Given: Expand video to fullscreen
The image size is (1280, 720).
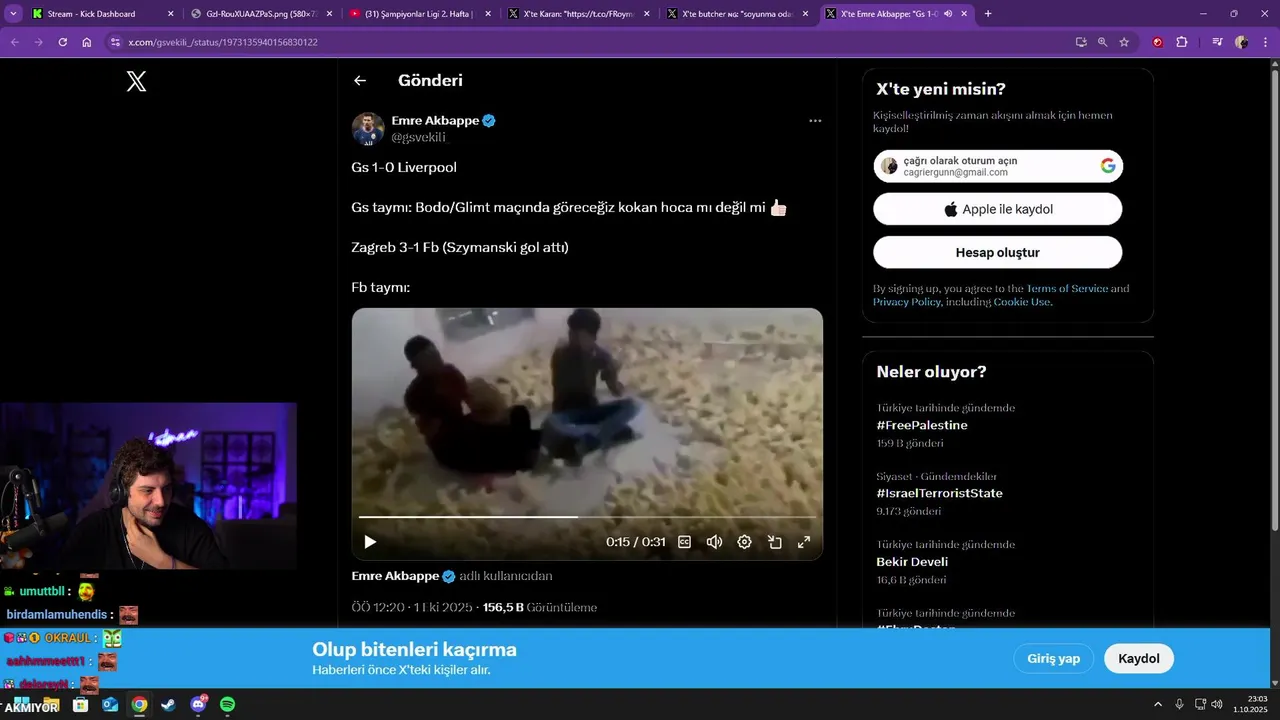Looking at the screenshot, I should tap(803, 542).
